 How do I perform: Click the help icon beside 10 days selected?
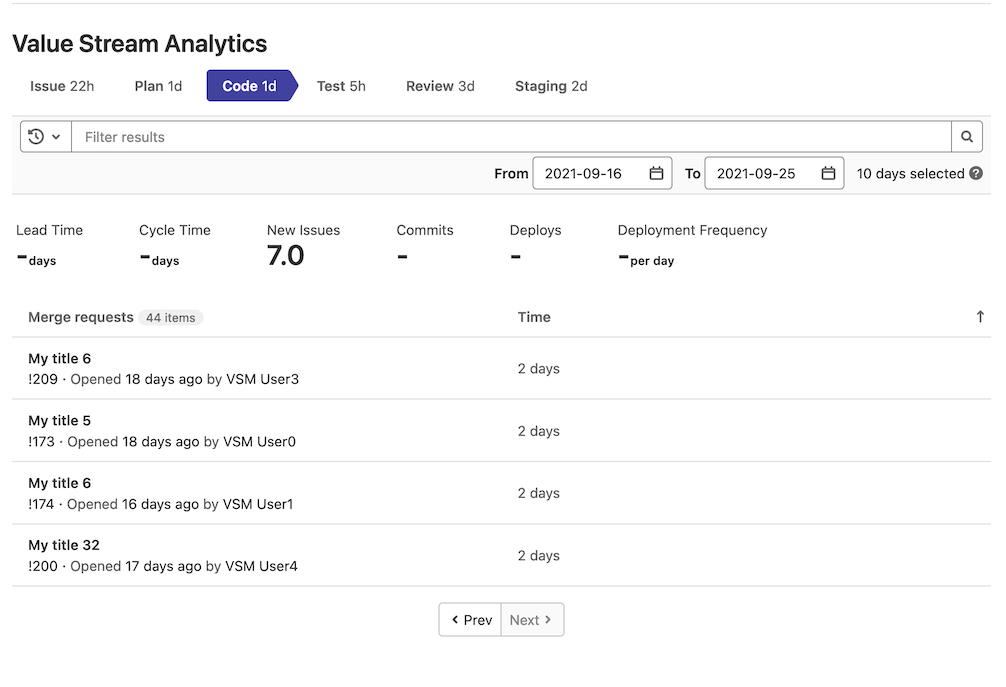975,172
